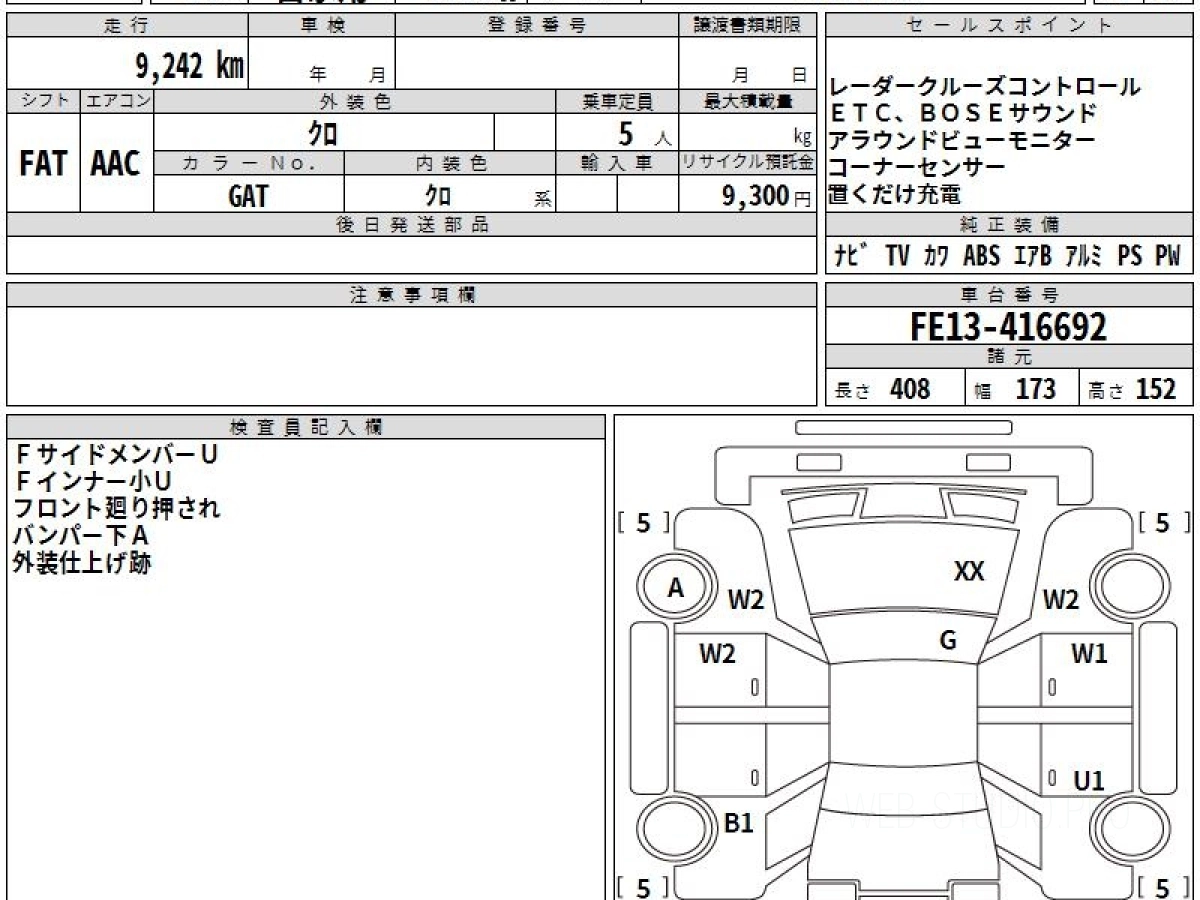Click the 諸元 header
1200x900 pixels.
pyautogui.click(x=1009, y=357)
